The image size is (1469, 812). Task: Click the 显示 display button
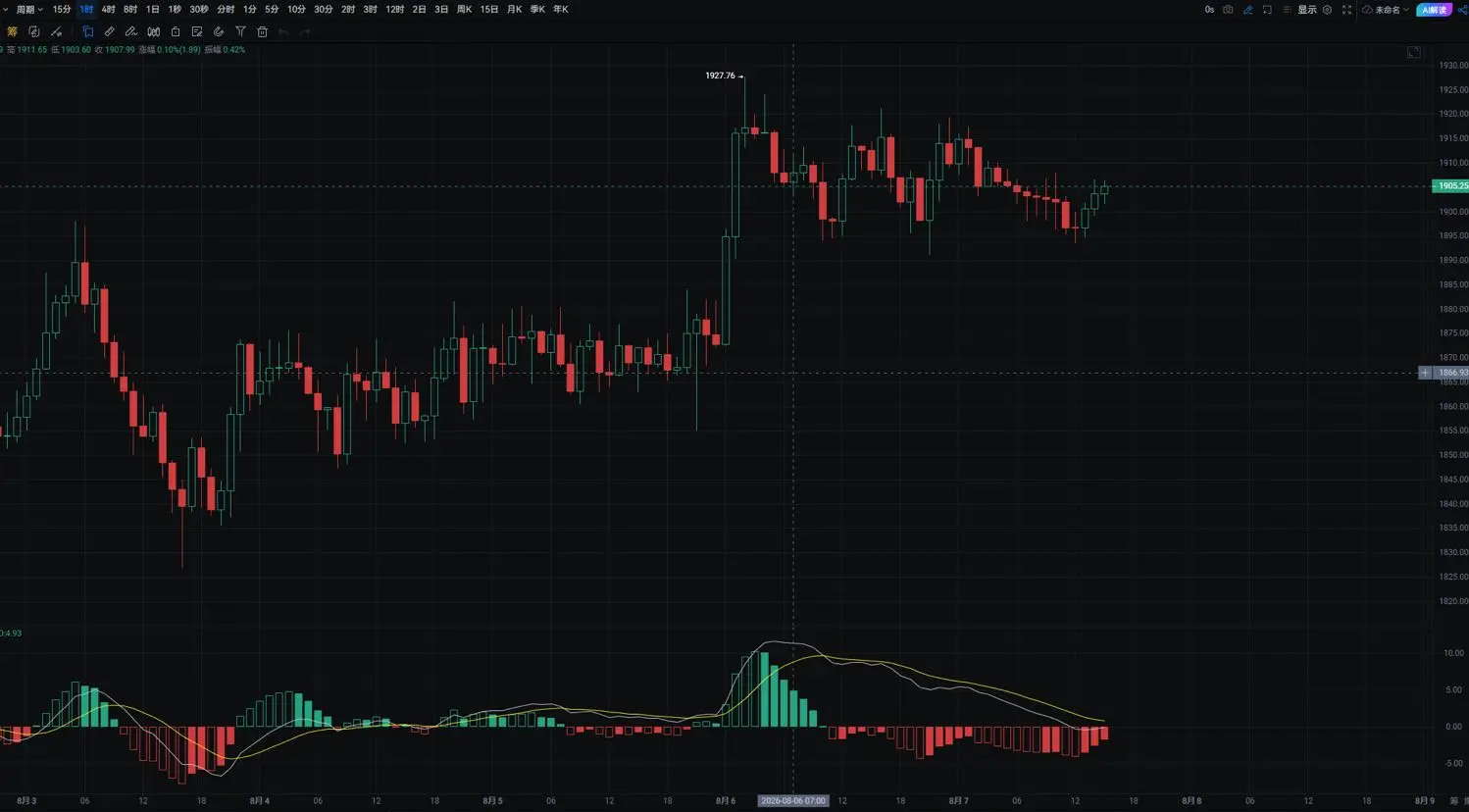click(1307, 10)
